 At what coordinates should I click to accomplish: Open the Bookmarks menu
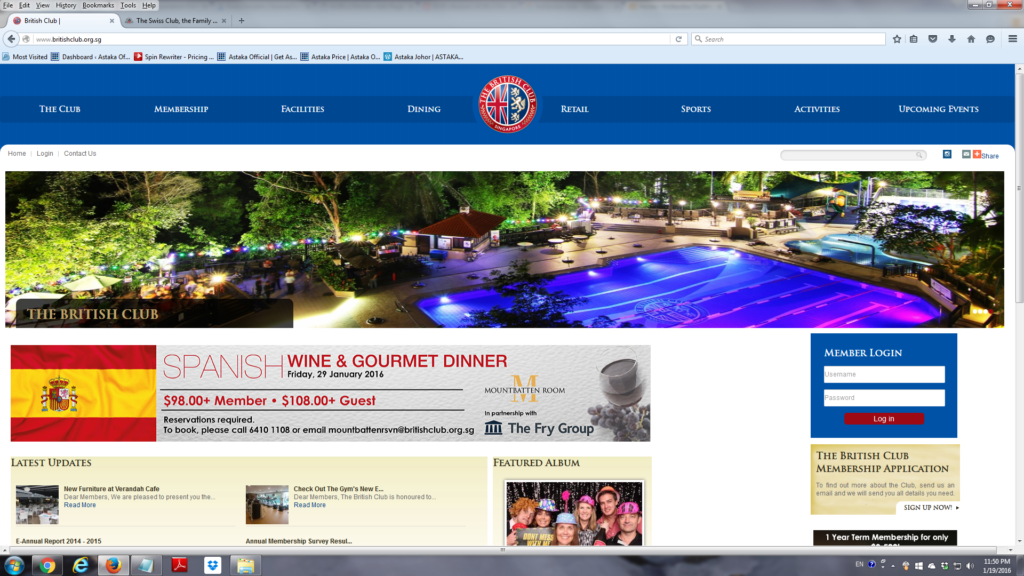(98, 5)
